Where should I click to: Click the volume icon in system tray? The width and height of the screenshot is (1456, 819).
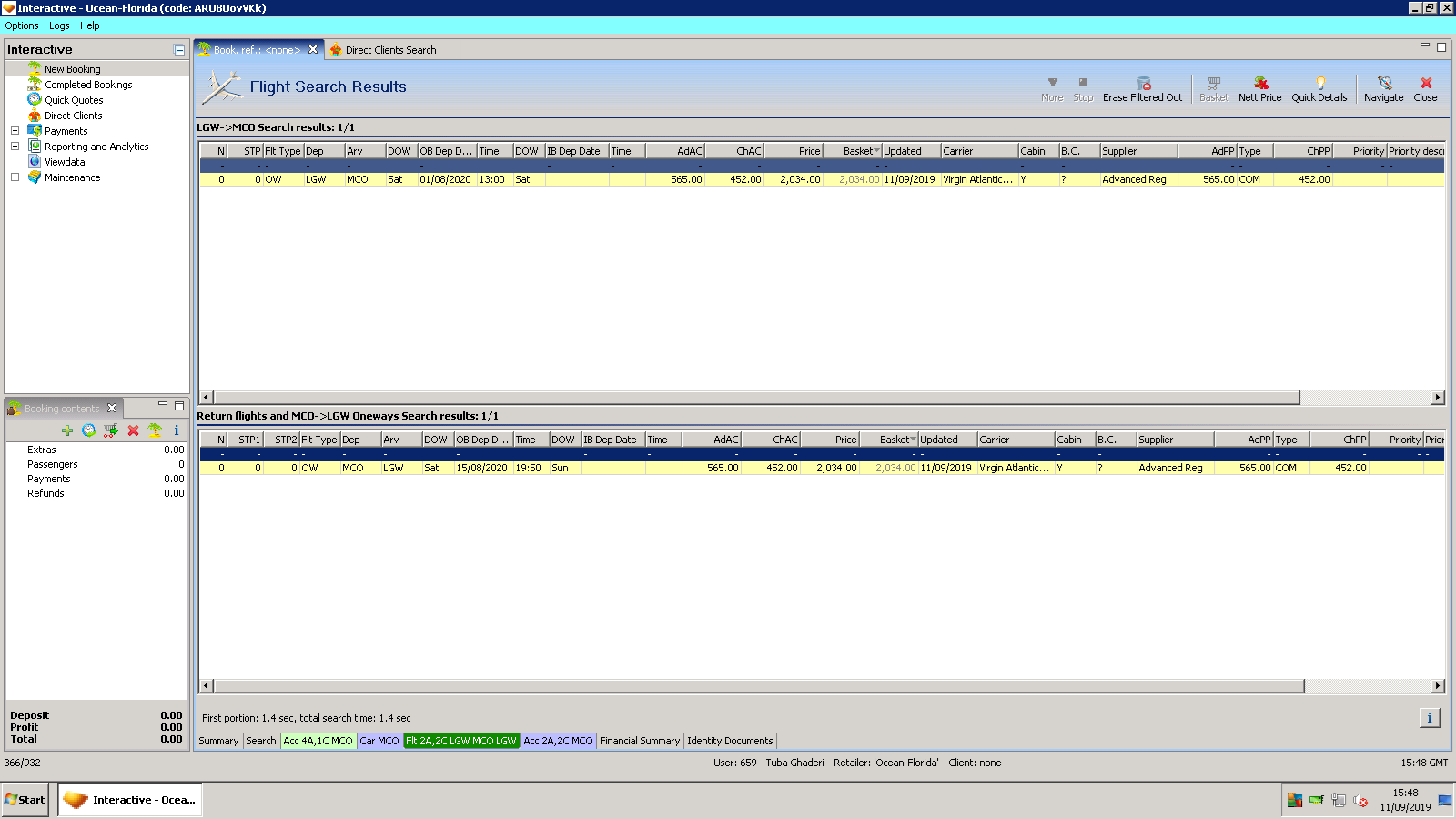(x=1360, y=801)
